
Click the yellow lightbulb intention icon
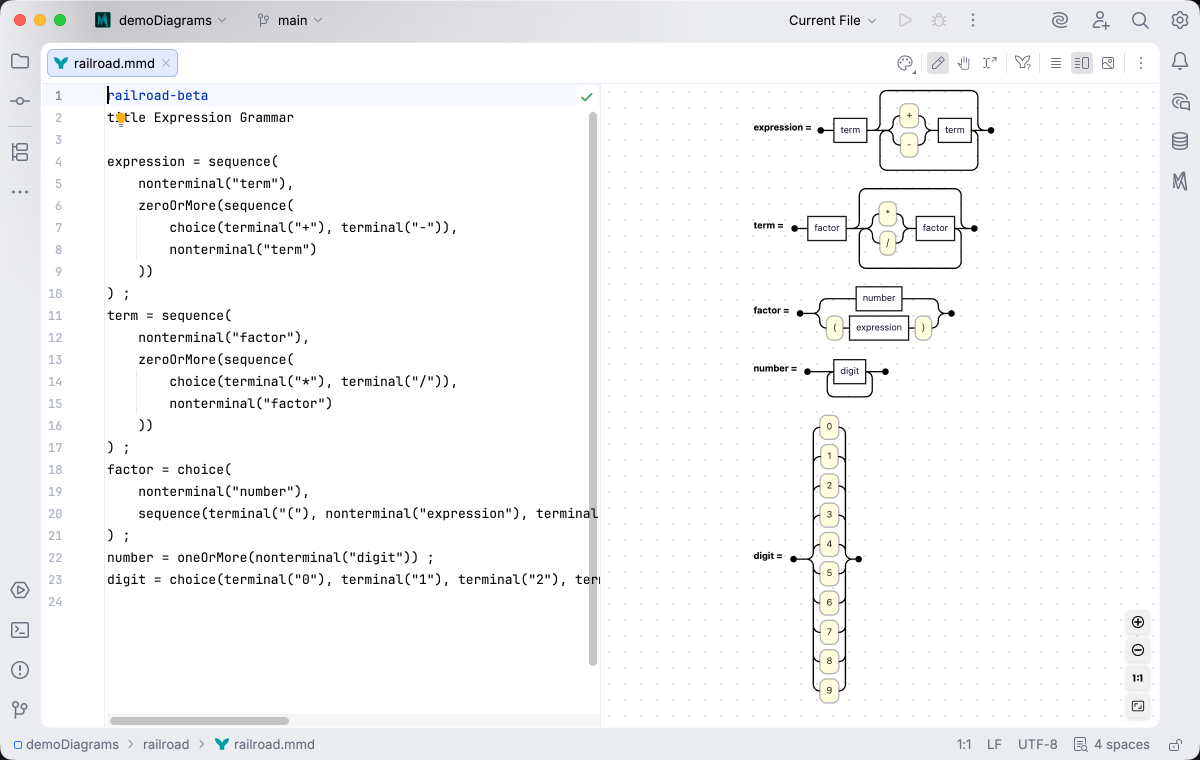(x=121, y=118)
